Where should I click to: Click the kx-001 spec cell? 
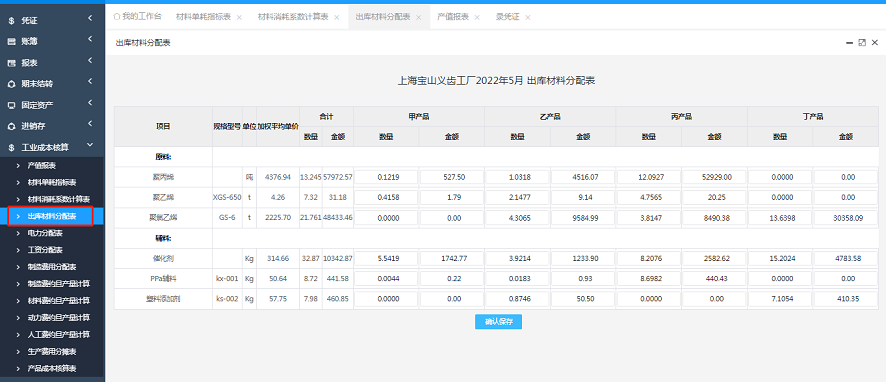click(227, 279)
